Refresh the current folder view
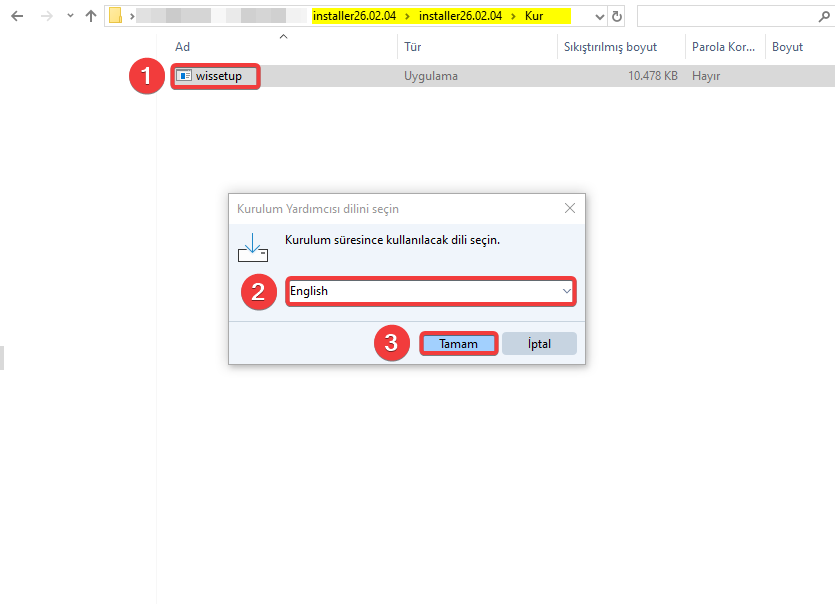The width and height of the screenshot is (835, 604). click(x=617, y=16)
